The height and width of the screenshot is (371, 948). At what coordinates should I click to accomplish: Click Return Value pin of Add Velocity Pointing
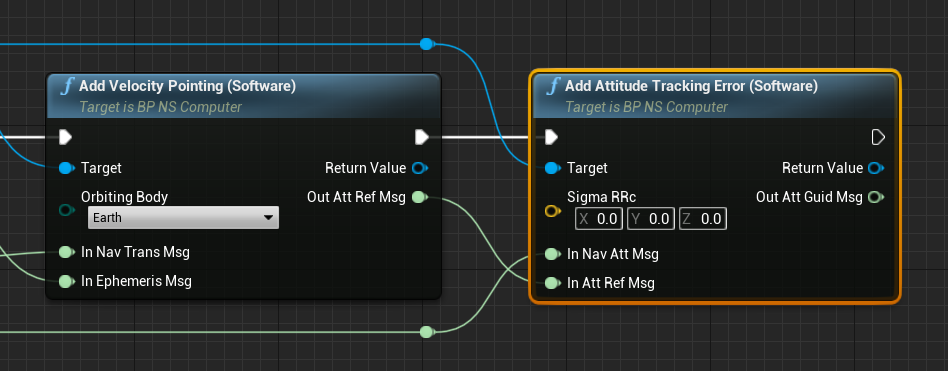[420, 168]
